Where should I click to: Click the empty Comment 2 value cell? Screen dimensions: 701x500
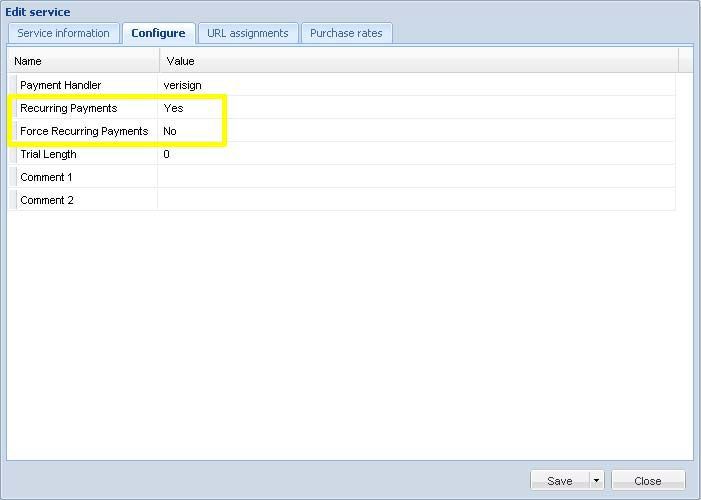coord(416,200)
